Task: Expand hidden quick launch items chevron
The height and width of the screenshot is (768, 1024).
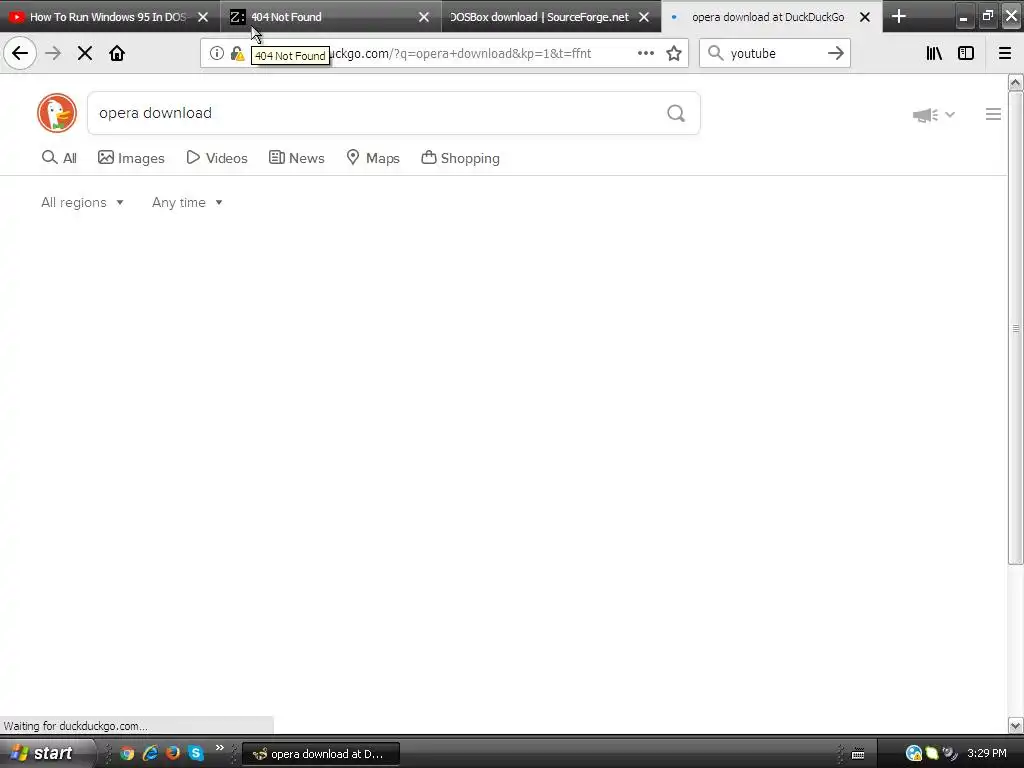Action: point(219,748)
